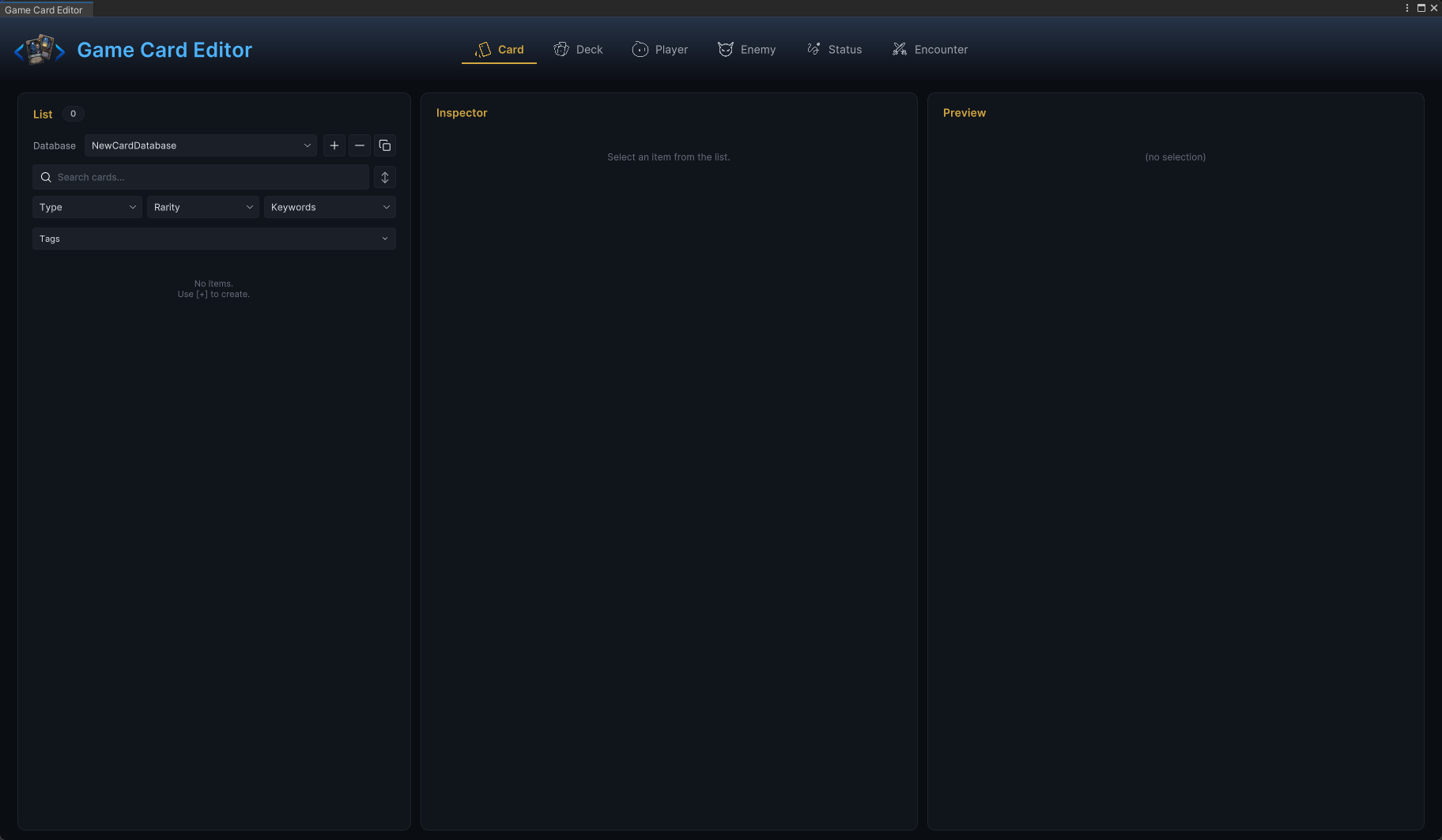Open the Rarity filter dropdown

(203, 207)
